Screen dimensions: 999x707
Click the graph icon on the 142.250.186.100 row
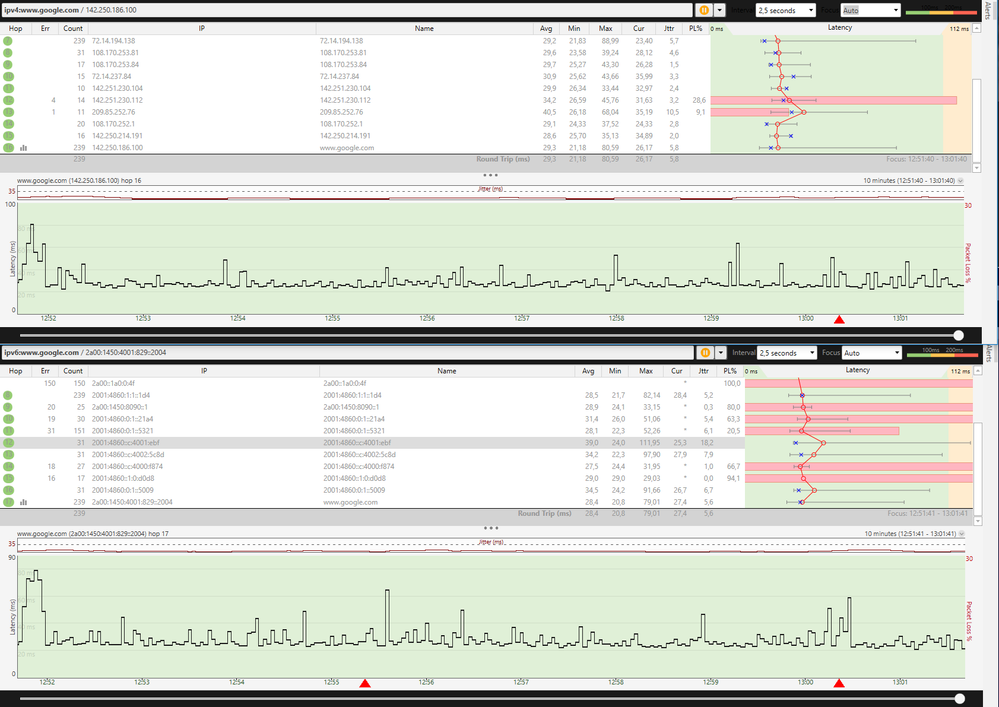24,148
